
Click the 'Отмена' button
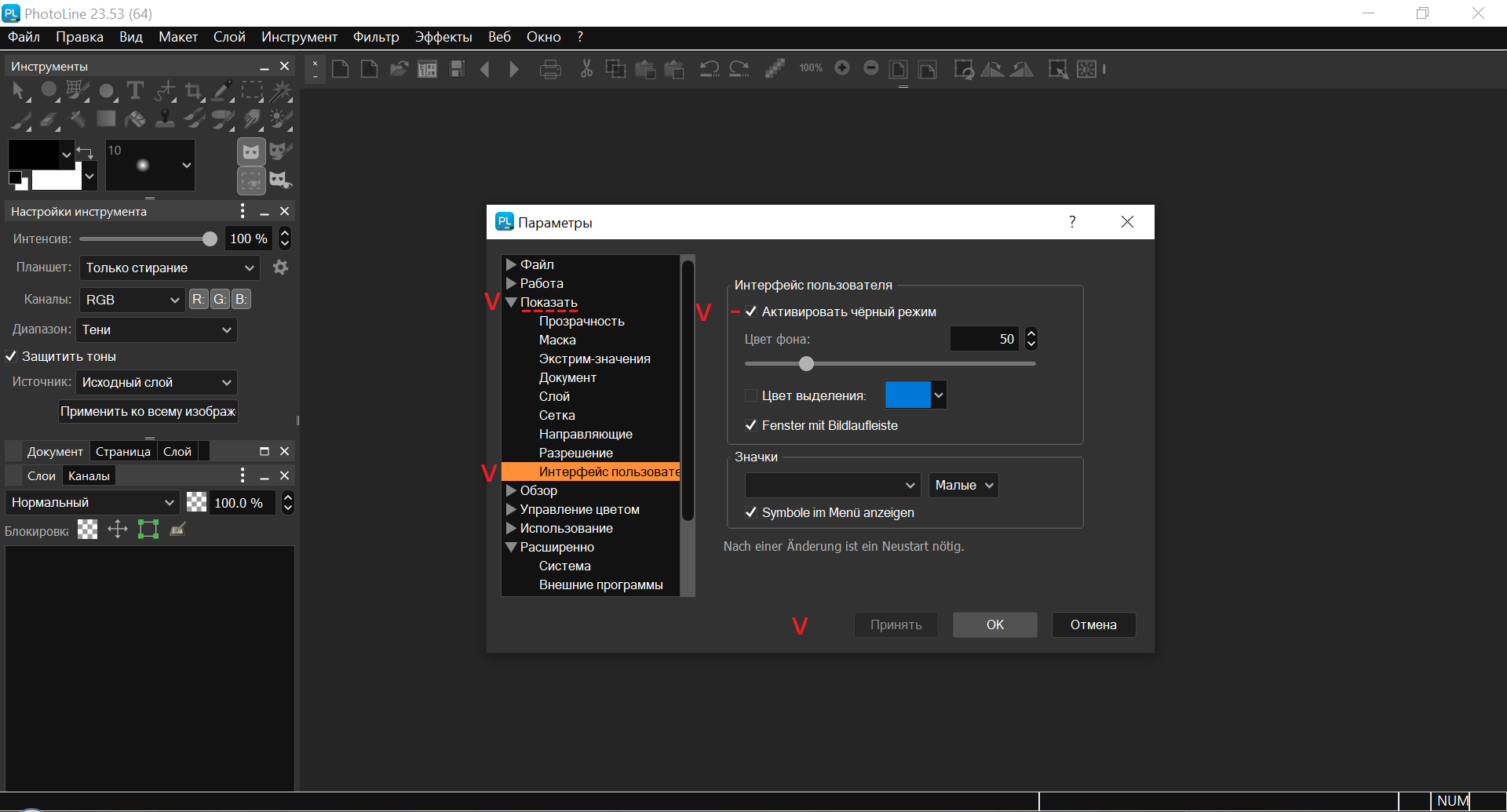(1093, 624)
